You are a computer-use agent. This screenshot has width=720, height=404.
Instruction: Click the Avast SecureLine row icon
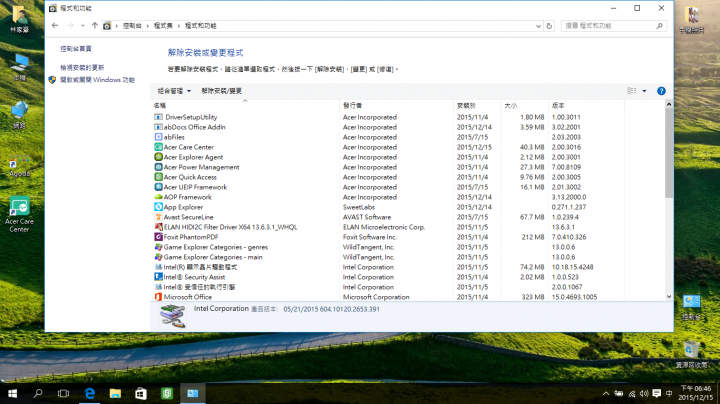pos(158,217)
